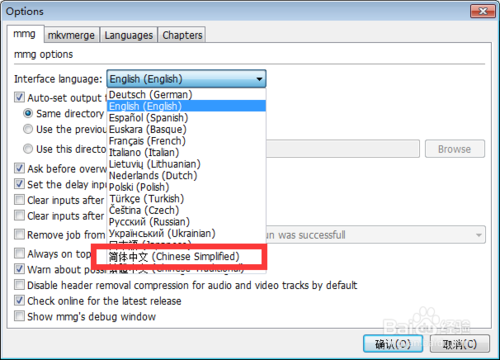500x360 pixels.
Task: Select the mmg tab
Action: click(x=25, y=34)
